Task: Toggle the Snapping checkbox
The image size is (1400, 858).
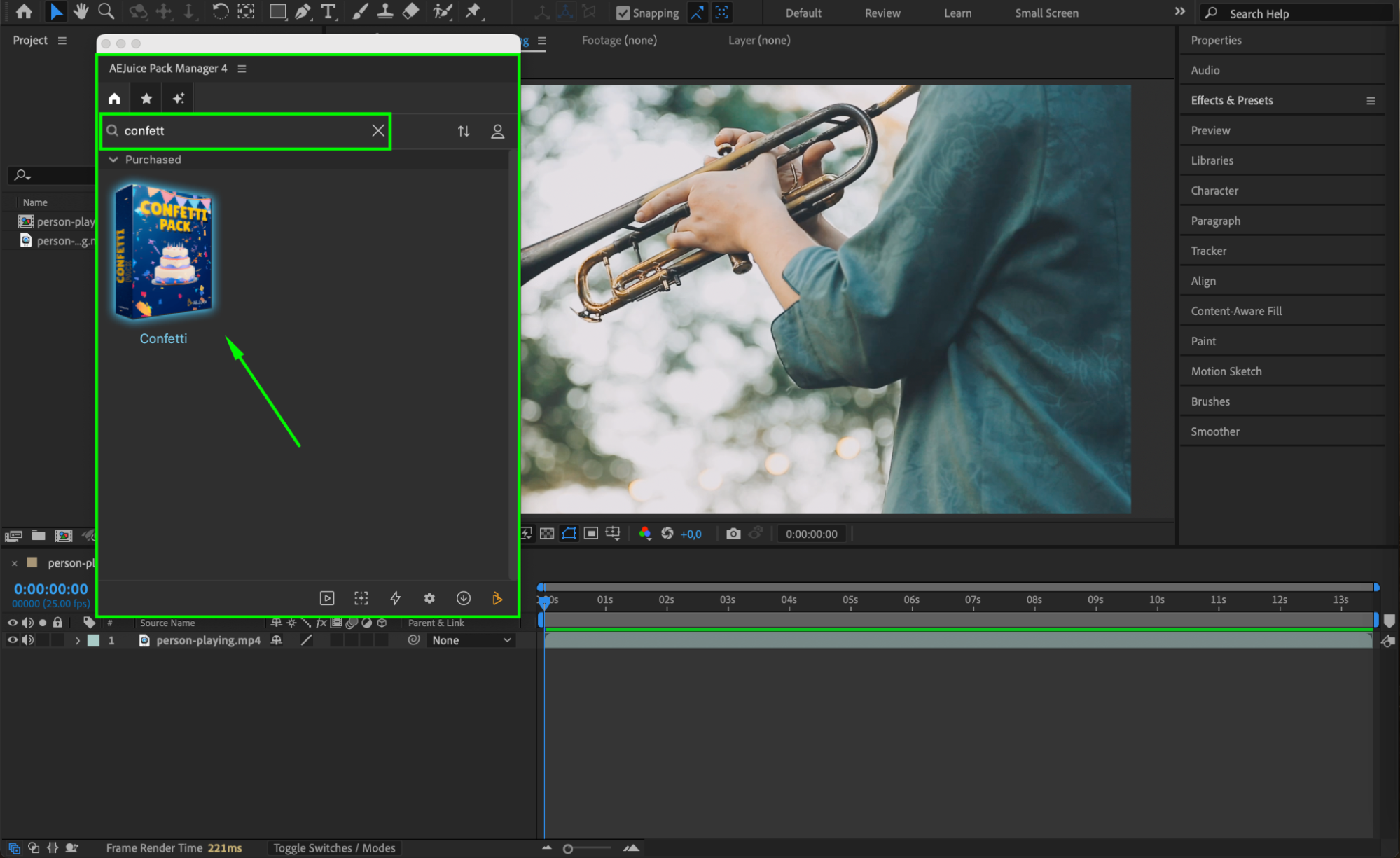Action: point(623,13)
